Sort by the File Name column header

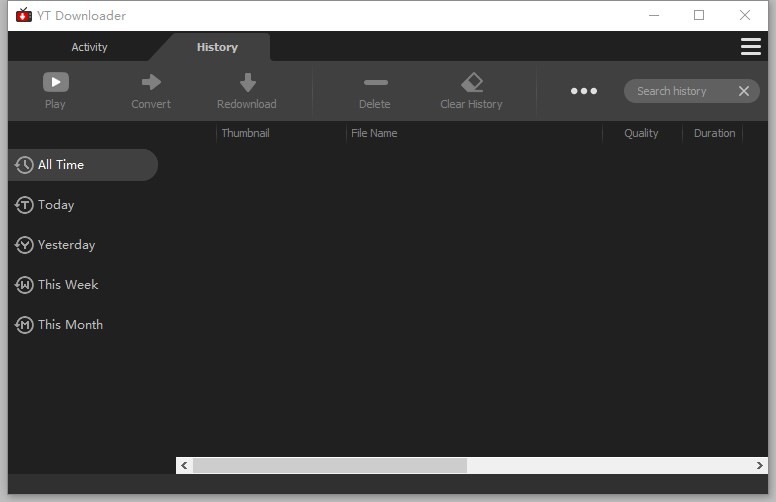(374, 133)
